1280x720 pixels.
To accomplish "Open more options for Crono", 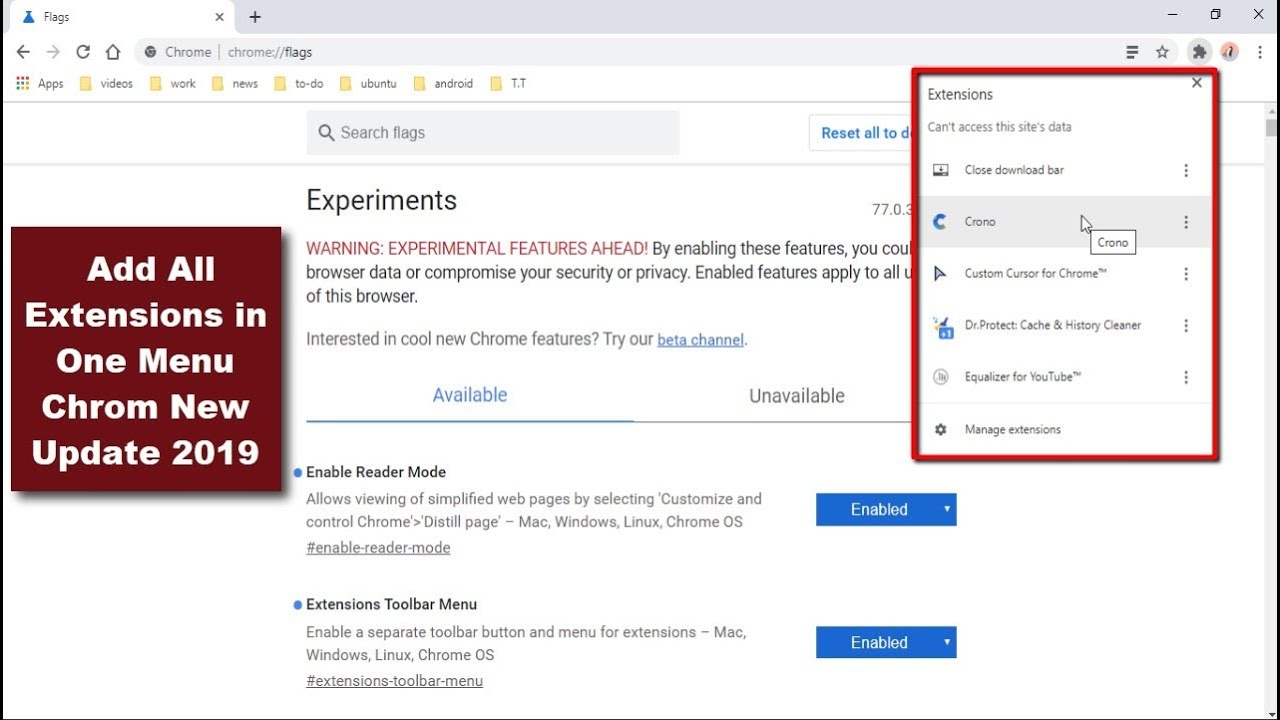I will 1186,222.
